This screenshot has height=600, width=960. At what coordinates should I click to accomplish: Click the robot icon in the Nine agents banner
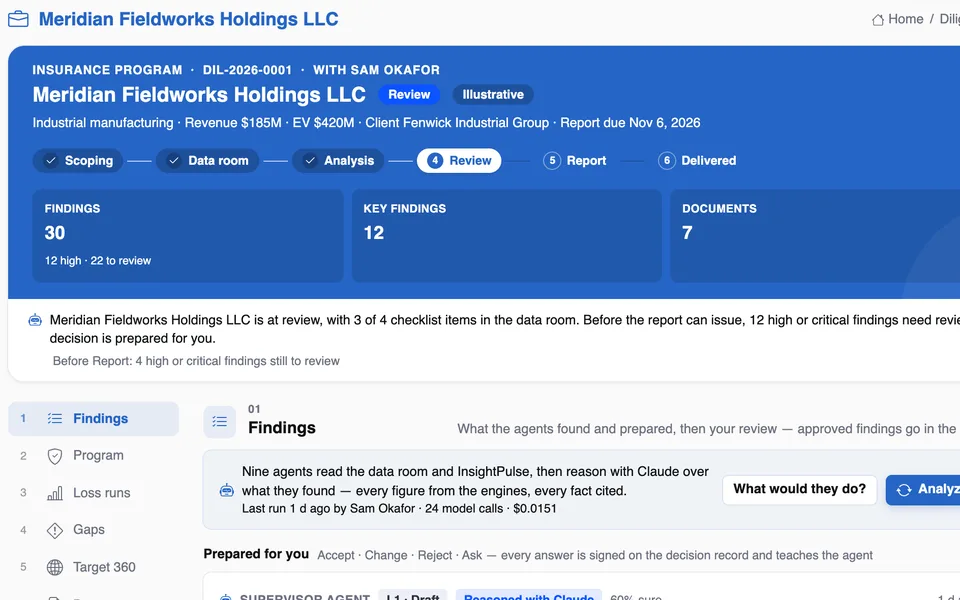[227, 490]
